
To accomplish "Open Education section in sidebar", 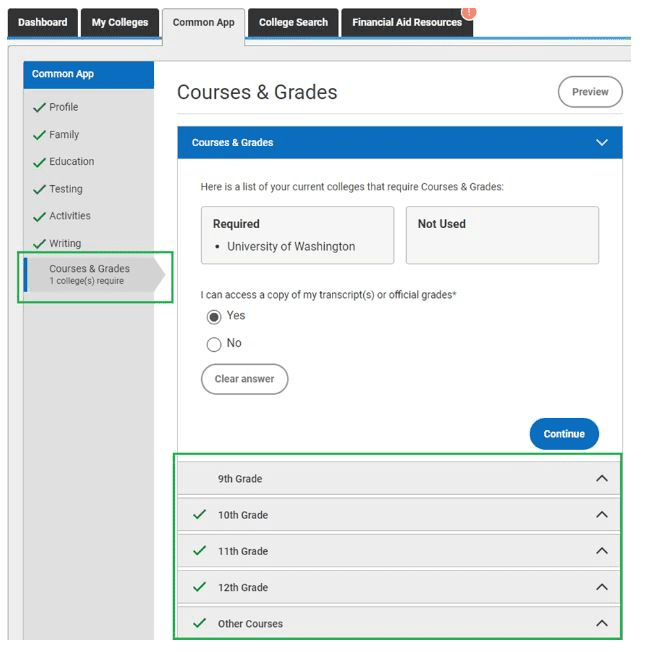I will click(x=71, y=162).
